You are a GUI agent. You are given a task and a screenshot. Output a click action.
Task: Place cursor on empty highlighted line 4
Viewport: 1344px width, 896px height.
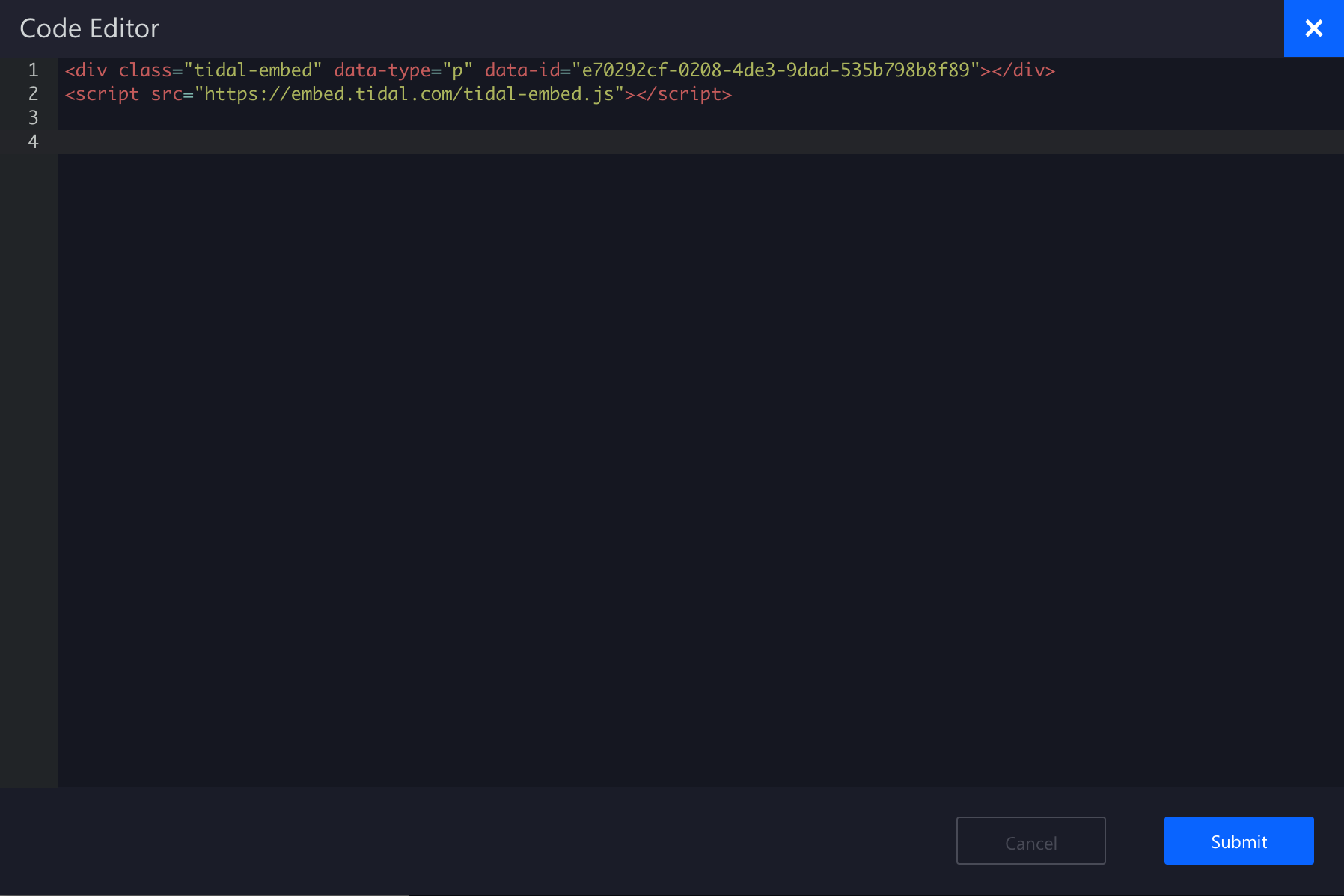(x=700, y=142)
